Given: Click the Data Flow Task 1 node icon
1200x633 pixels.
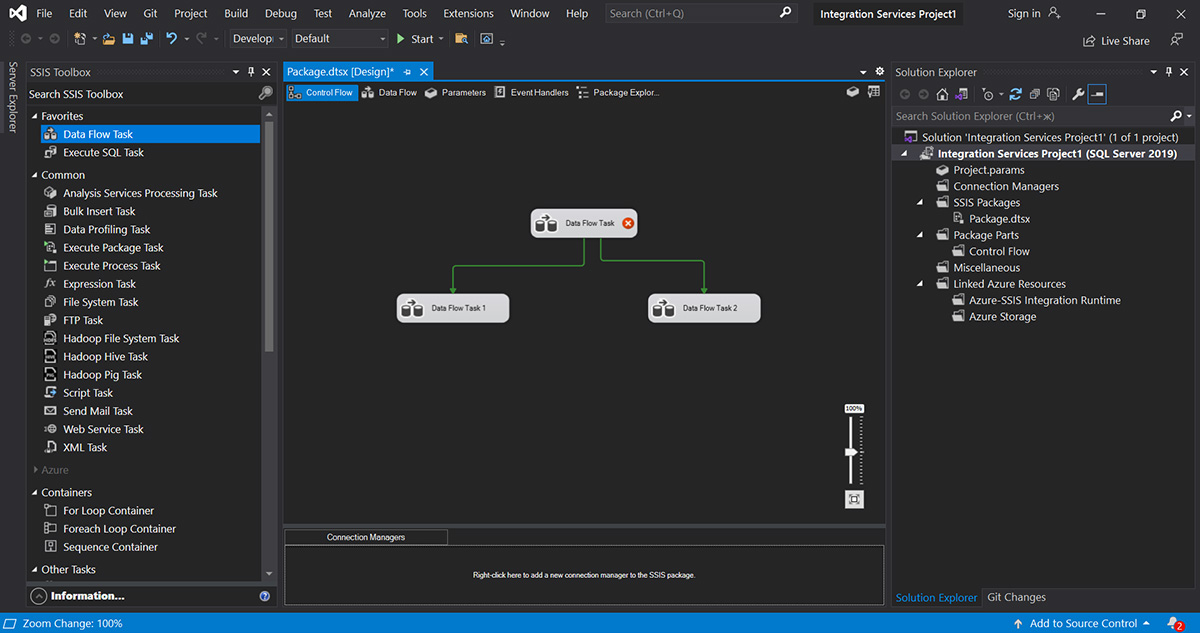Looking at the screenshot, I should click(412, 309).
